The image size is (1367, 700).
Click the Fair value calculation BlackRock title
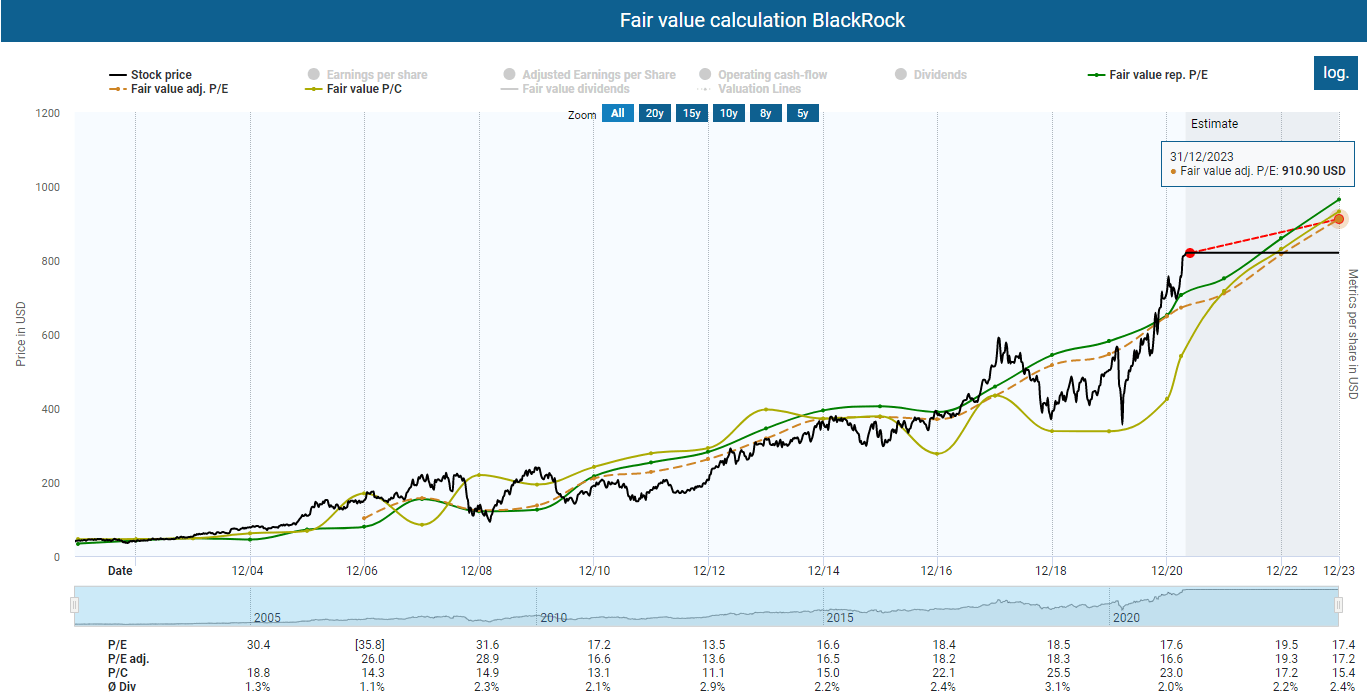tap(762, 21)
